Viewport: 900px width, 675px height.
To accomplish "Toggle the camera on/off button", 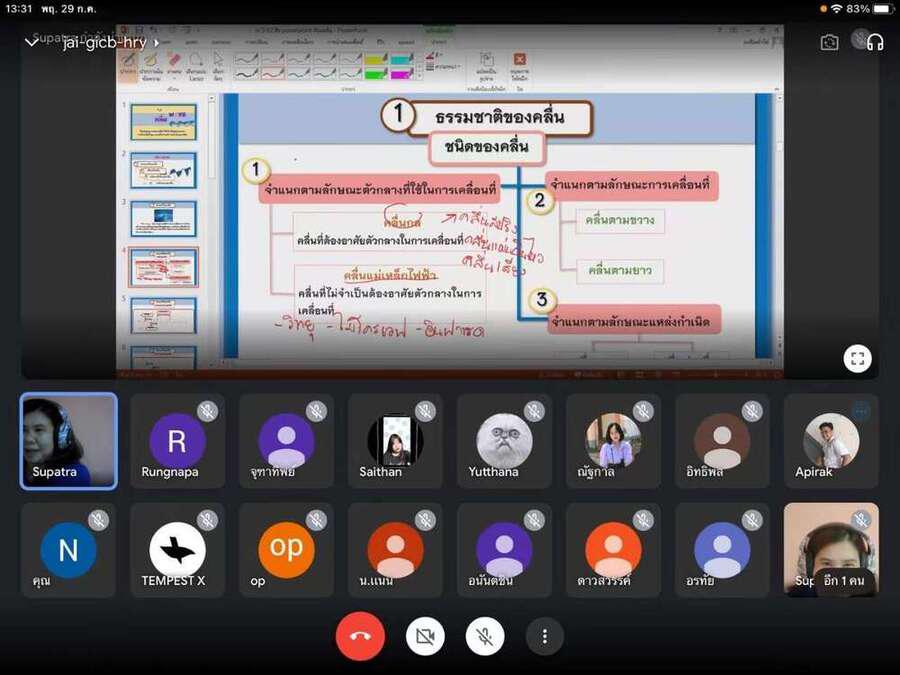I will (425, 636).
